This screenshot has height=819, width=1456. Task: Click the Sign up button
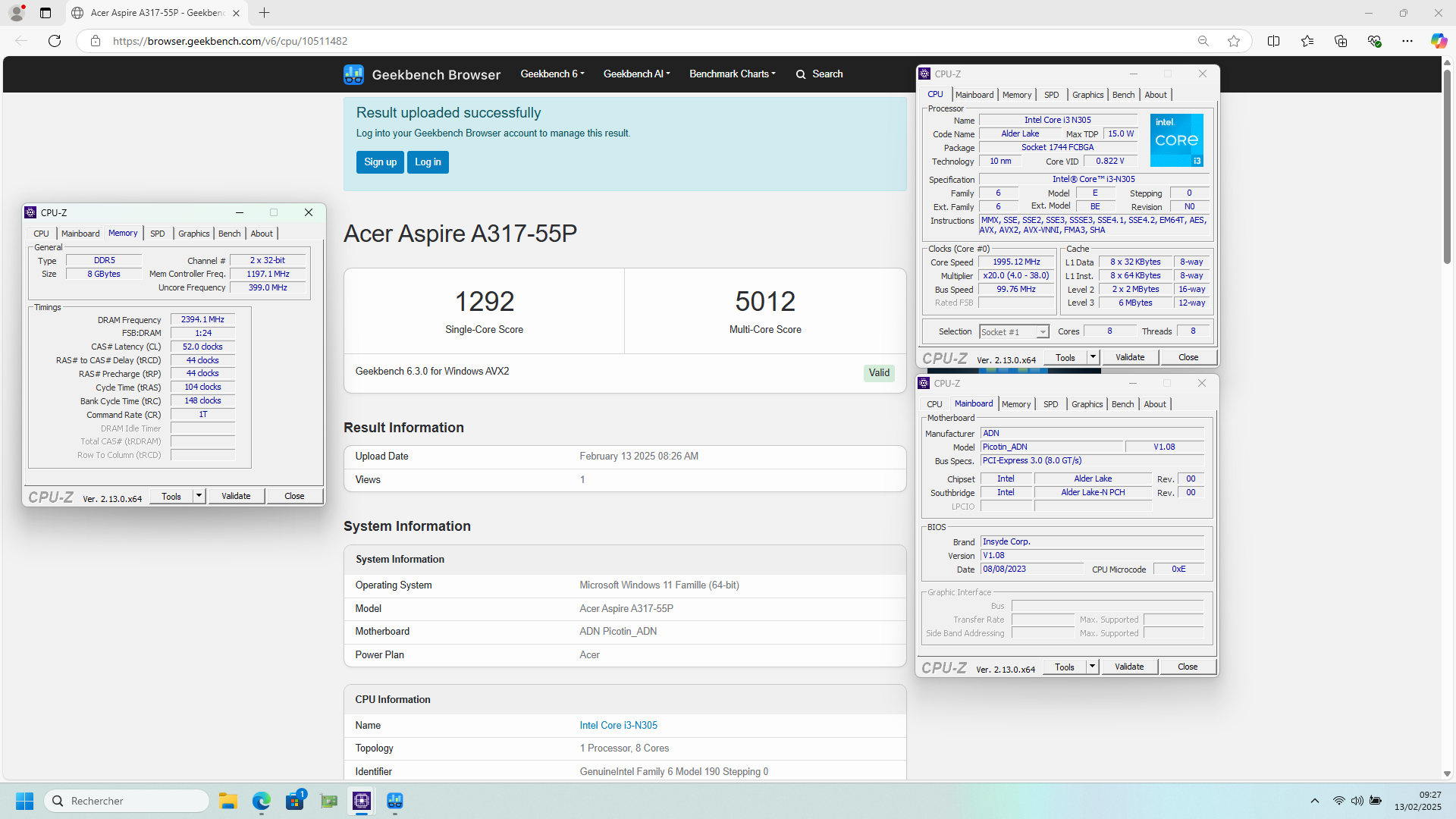[x=380, y=162]
